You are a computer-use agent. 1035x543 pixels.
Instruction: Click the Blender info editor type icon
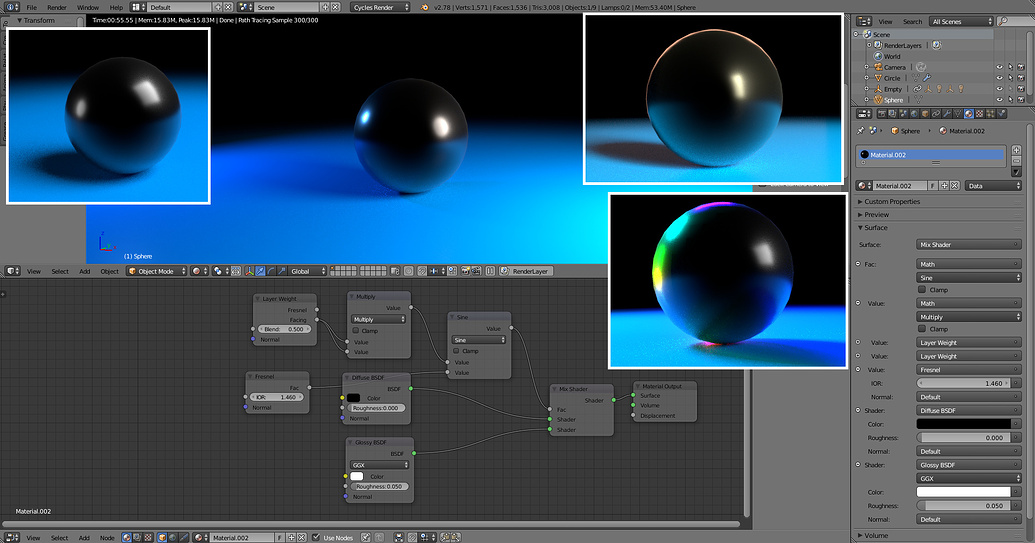[x=13, y=7]
